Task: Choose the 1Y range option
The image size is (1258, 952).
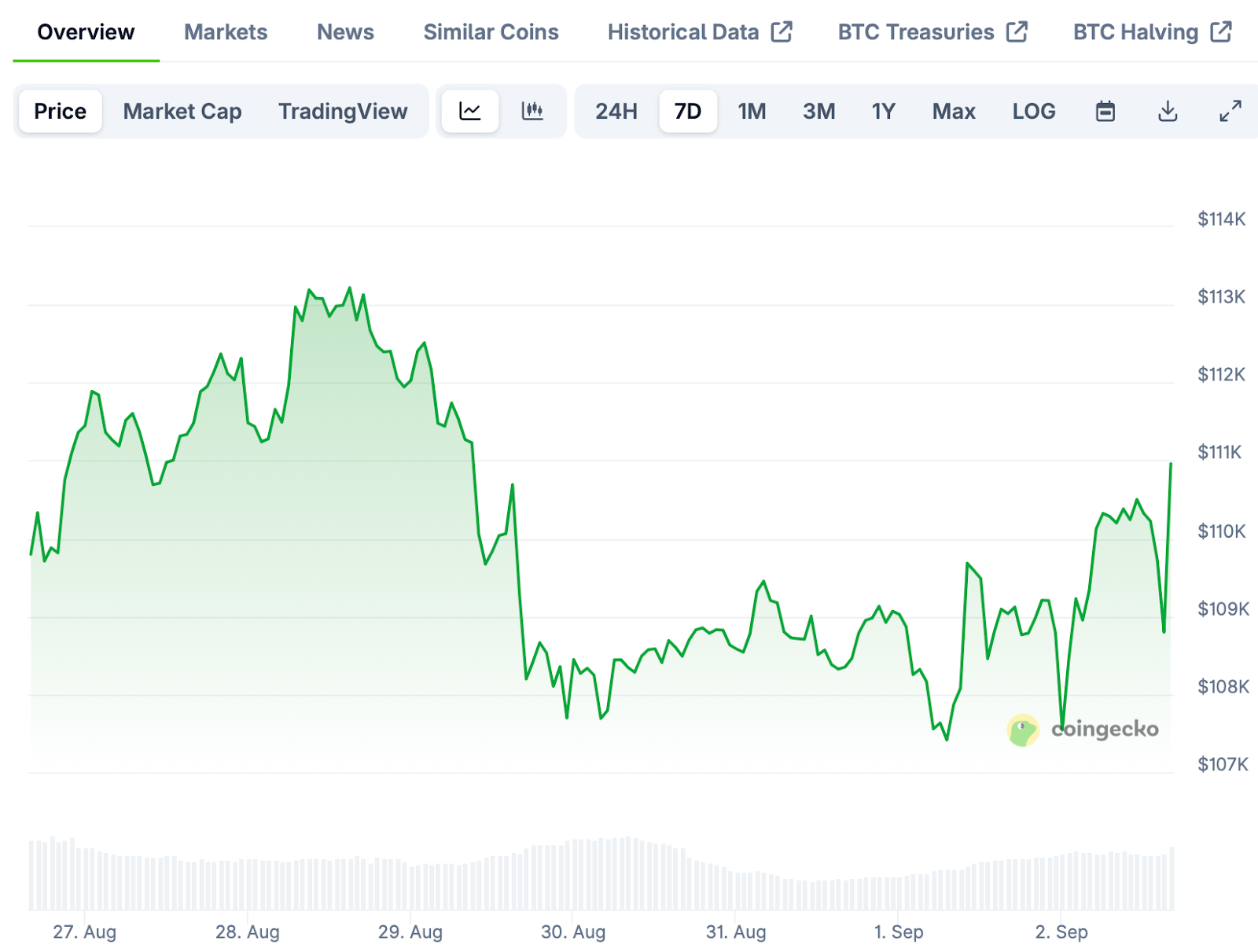Action: (883, 111)
